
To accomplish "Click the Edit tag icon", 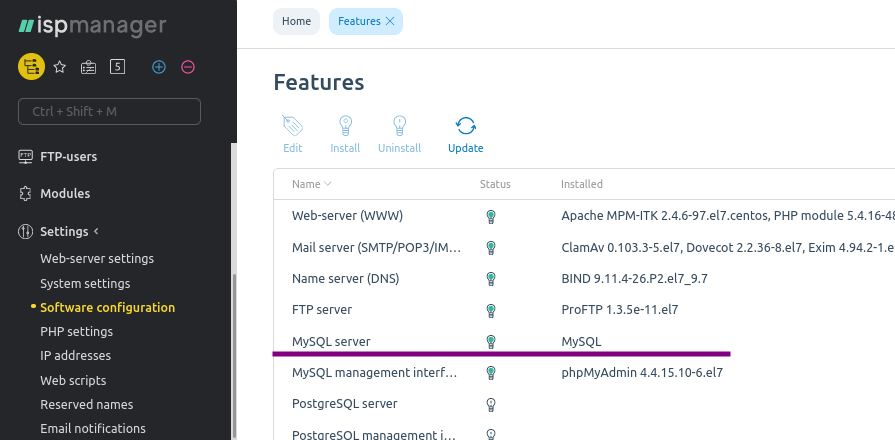I will [x=293, y=126].
